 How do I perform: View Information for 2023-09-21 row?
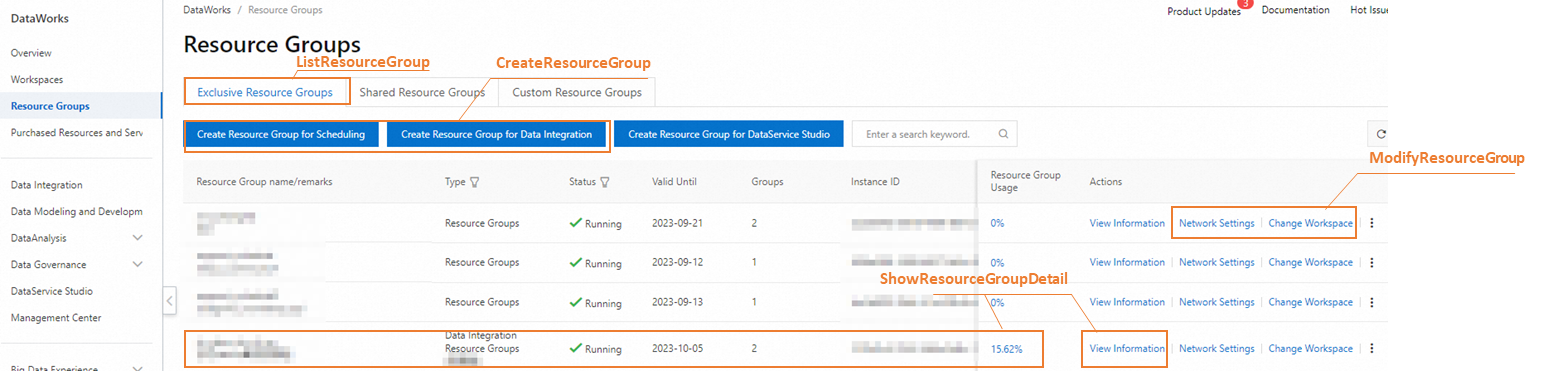point(1127,223)
